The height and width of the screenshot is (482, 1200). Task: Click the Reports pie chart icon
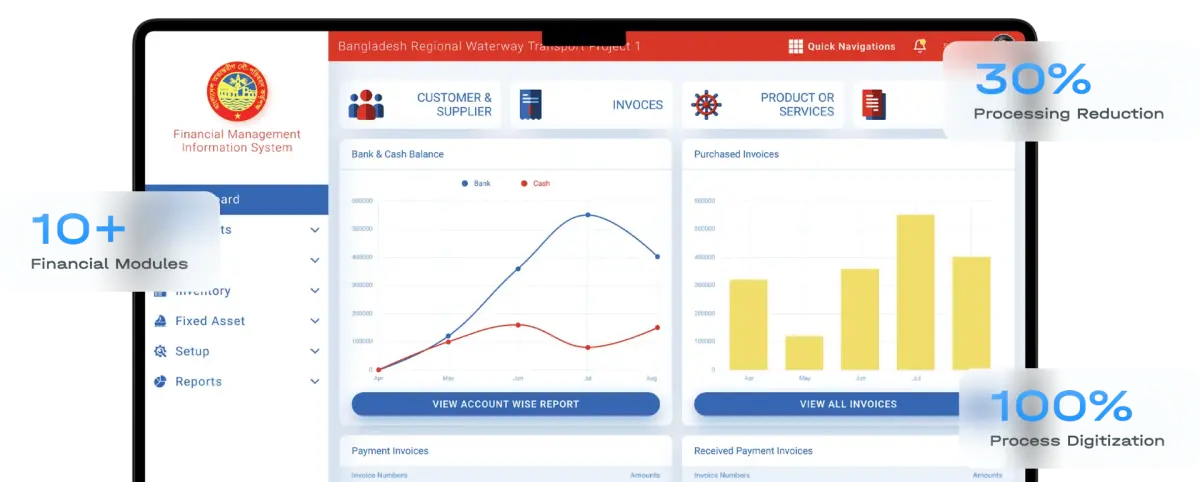point(161,381)
